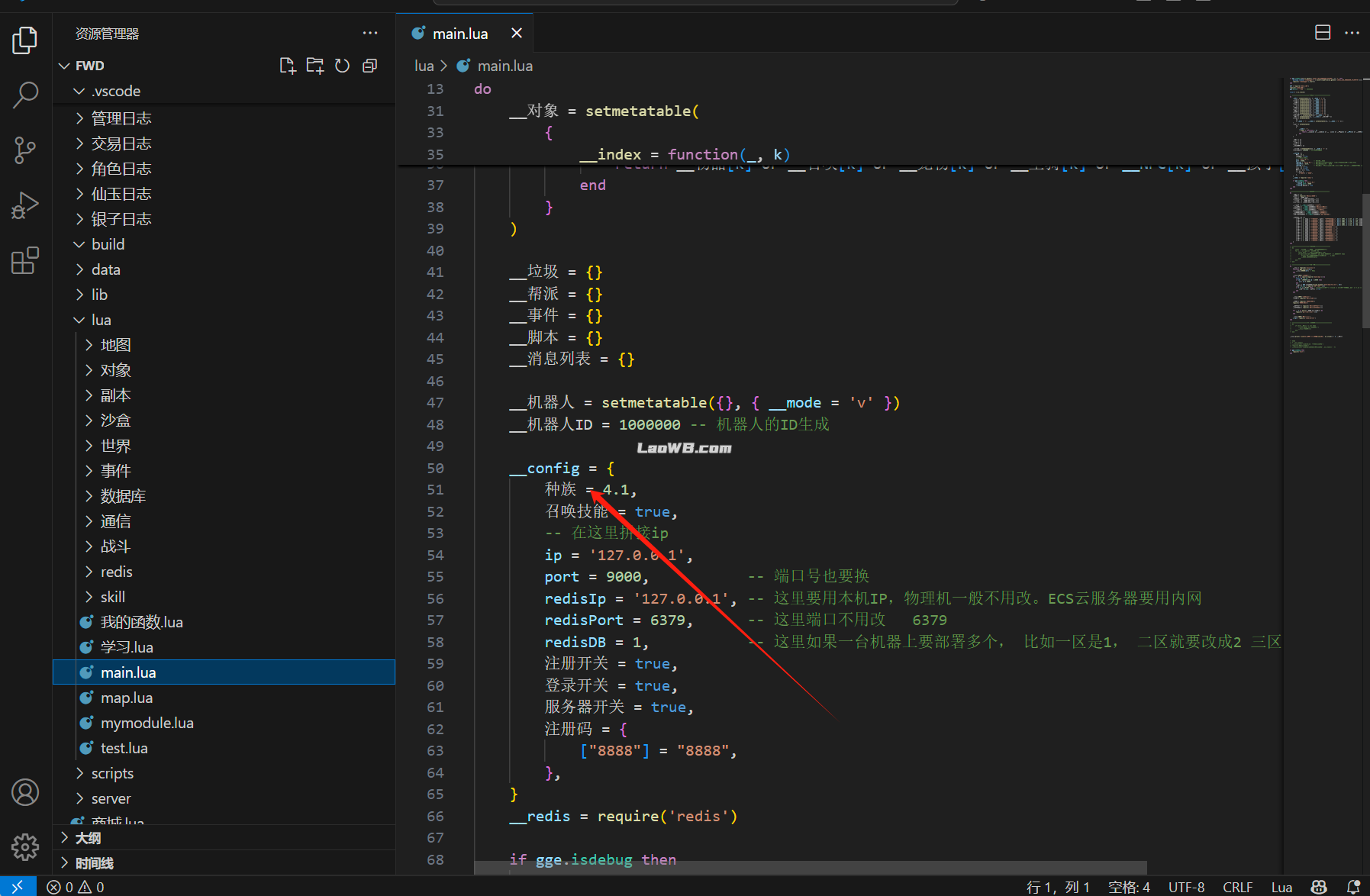Click the port = 9000 code line
Screen dimensions: 1370x896
tap(596, 577)
